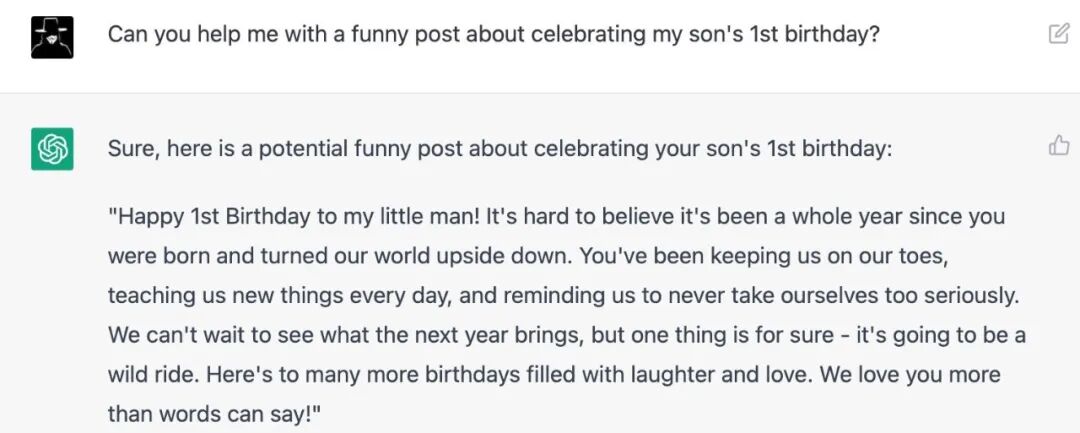Give the response a thumbs up
This screenshot has height=433, width=1080.
tap(1058, 147)
